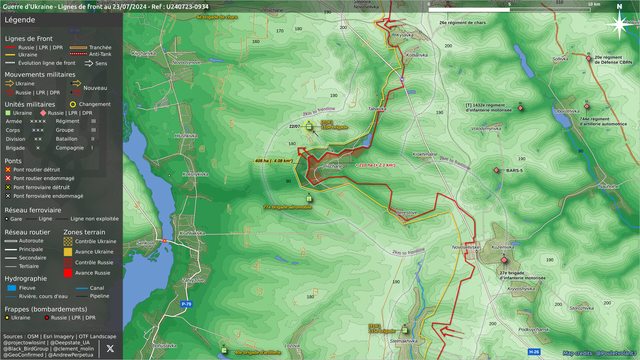Click the 1432e régiment d'infanterie motorisée marker
640x360 pixels.
[x=520, y=108]
